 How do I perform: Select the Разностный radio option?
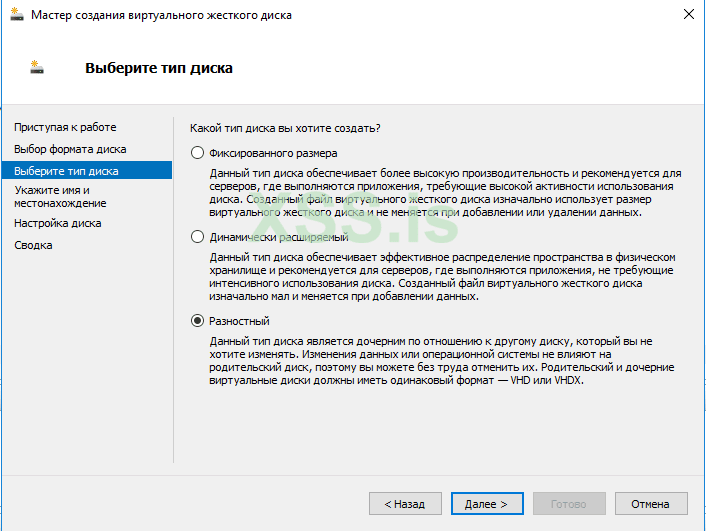click(197, 321)
